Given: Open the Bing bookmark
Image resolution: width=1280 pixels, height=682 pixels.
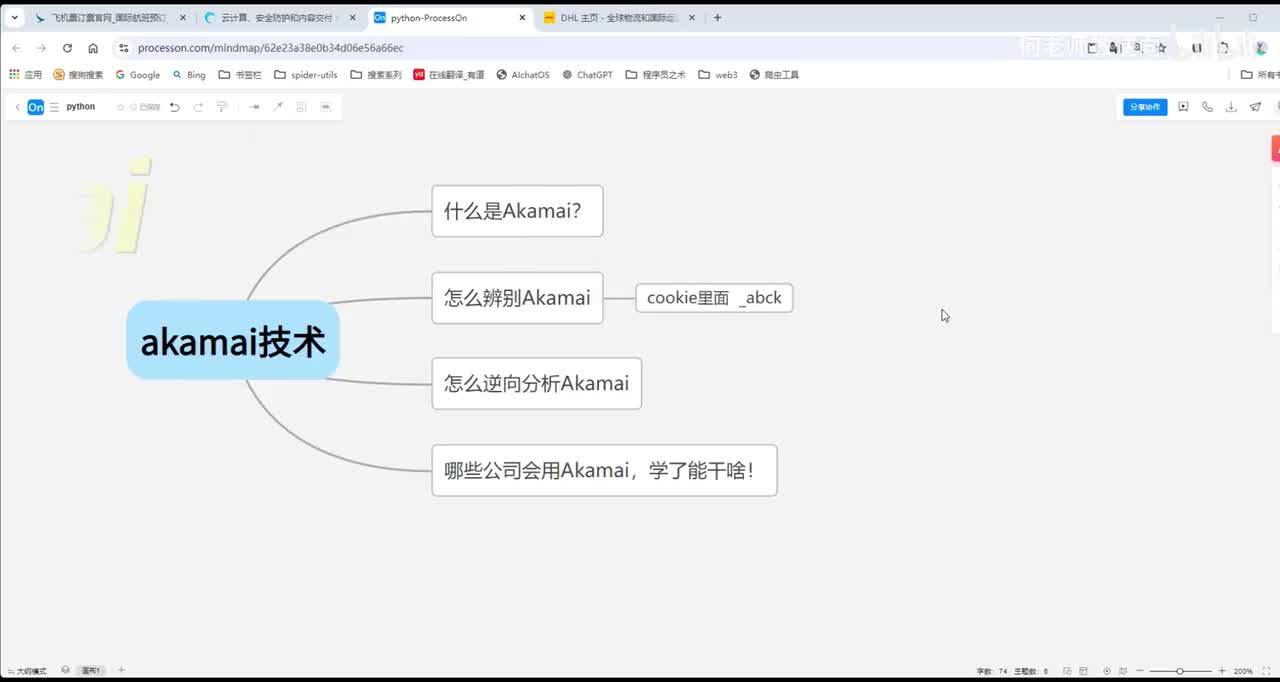Looking at the screenshot, I should [x=189, y=75].
